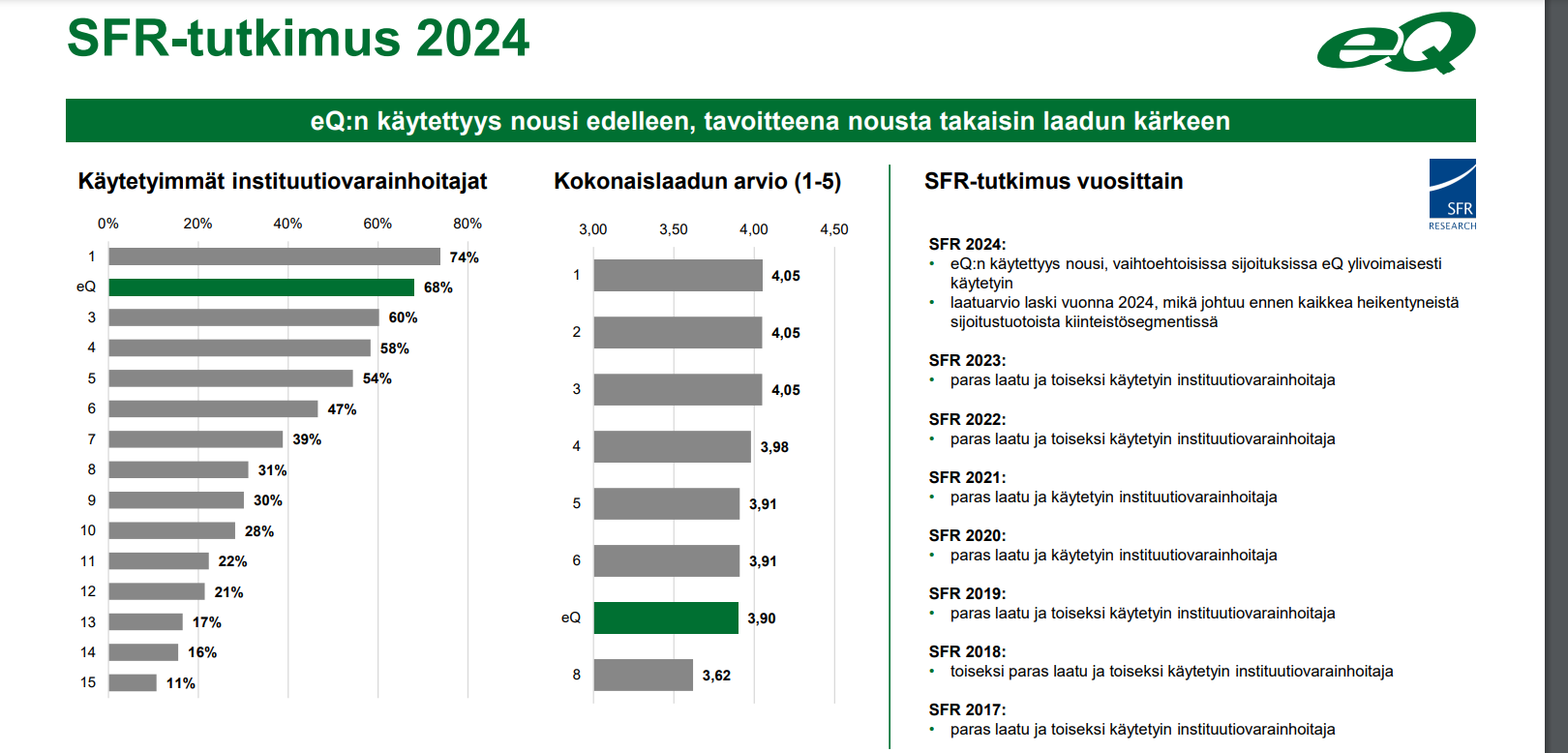Click the quality bar for rank 6
Viewport: 1568px width, 753px height.
[667, 560]
